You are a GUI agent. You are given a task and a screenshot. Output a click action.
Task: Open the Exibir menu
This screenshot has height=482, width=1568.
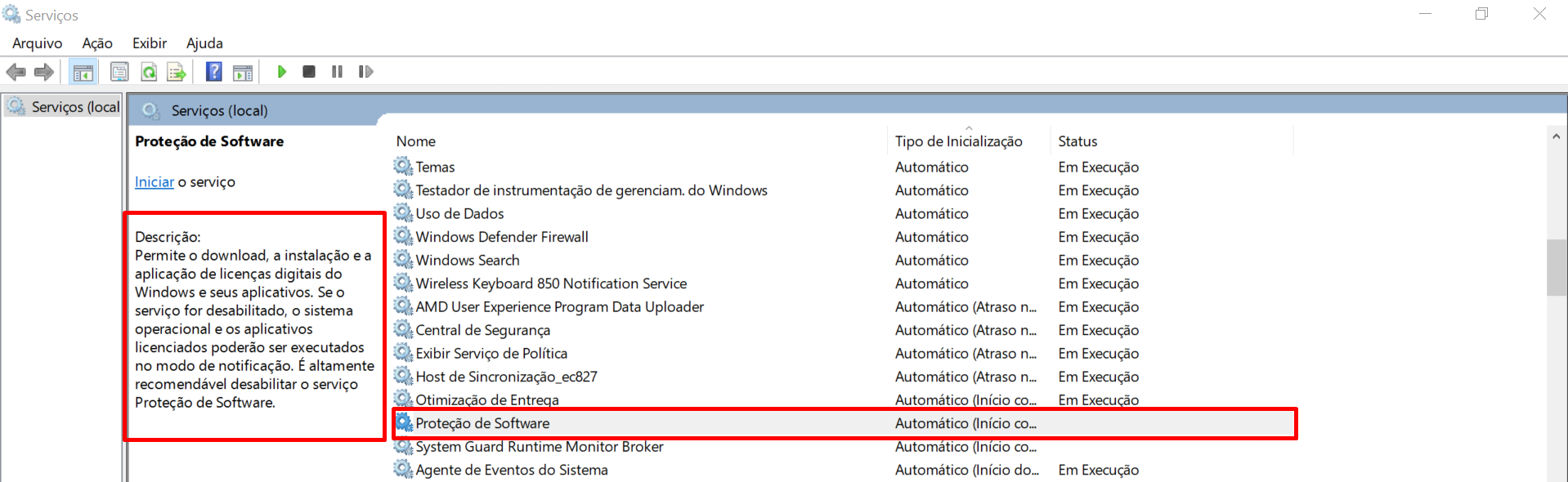(150, 43)
